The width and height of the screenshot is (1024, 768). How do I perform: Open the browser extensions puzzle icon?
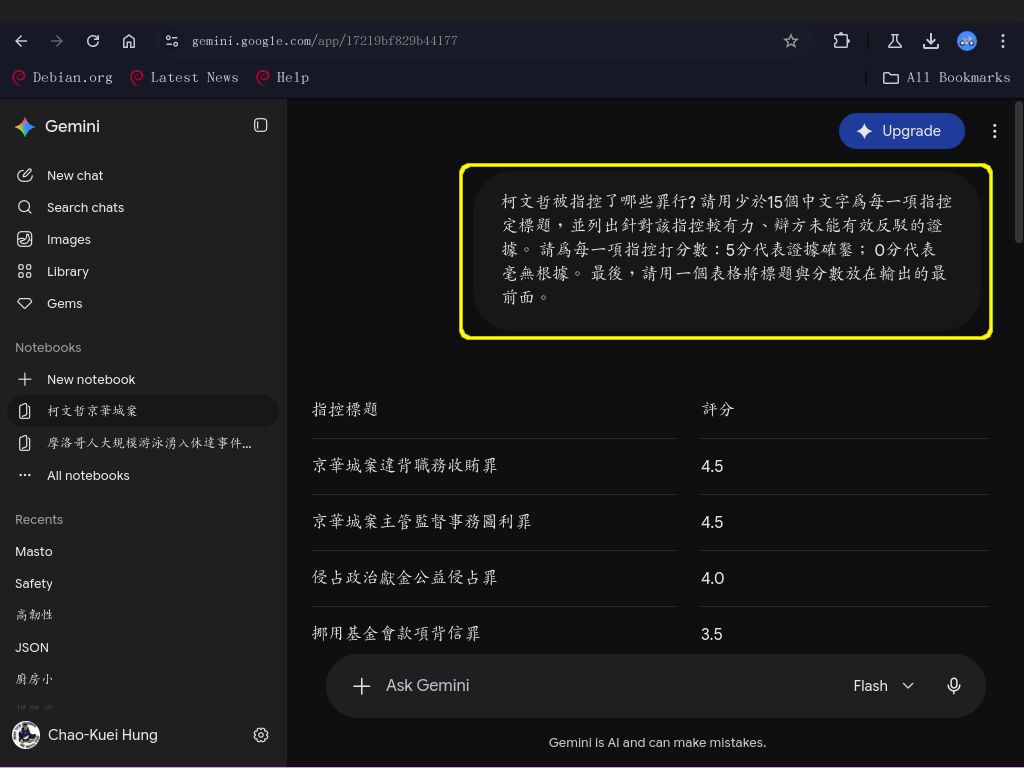pyautogui.click(x=841, y=41)
